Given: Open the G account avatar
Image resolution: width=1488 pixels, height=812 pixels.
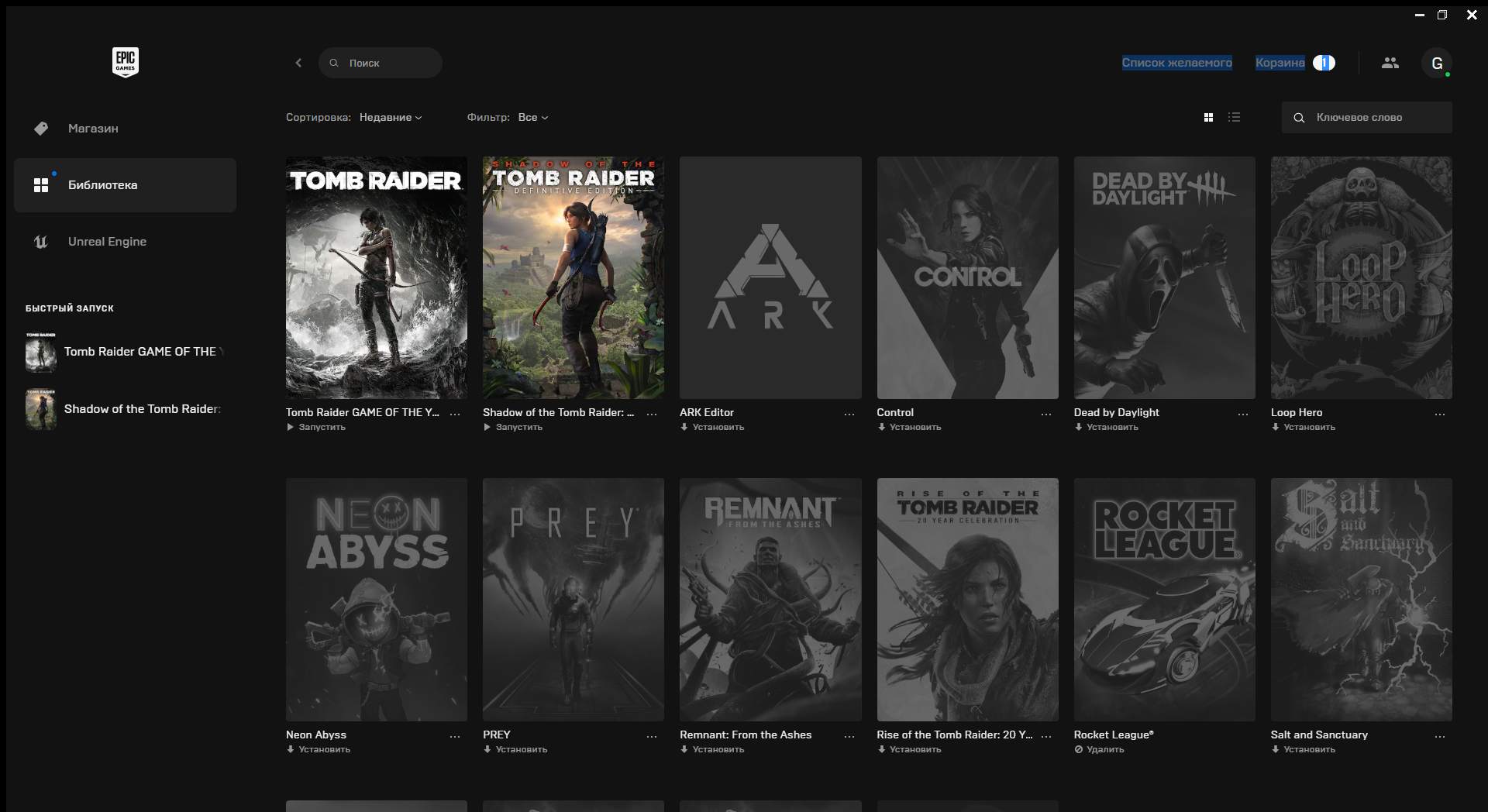Looking at the screenshot, I should 1437,63.
